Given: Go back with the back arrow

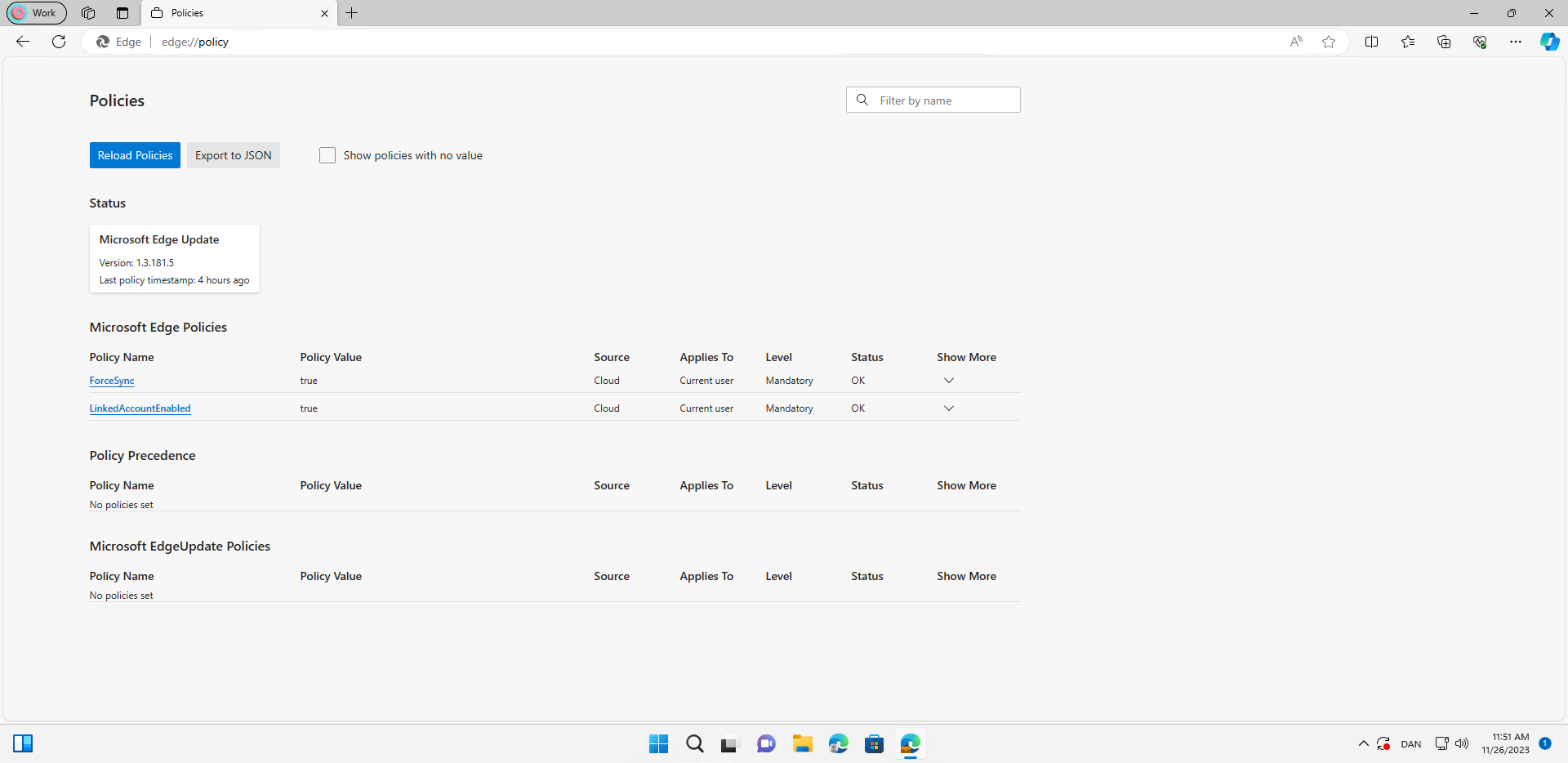Looking at the screenshot, I should [x=23, y=42].
